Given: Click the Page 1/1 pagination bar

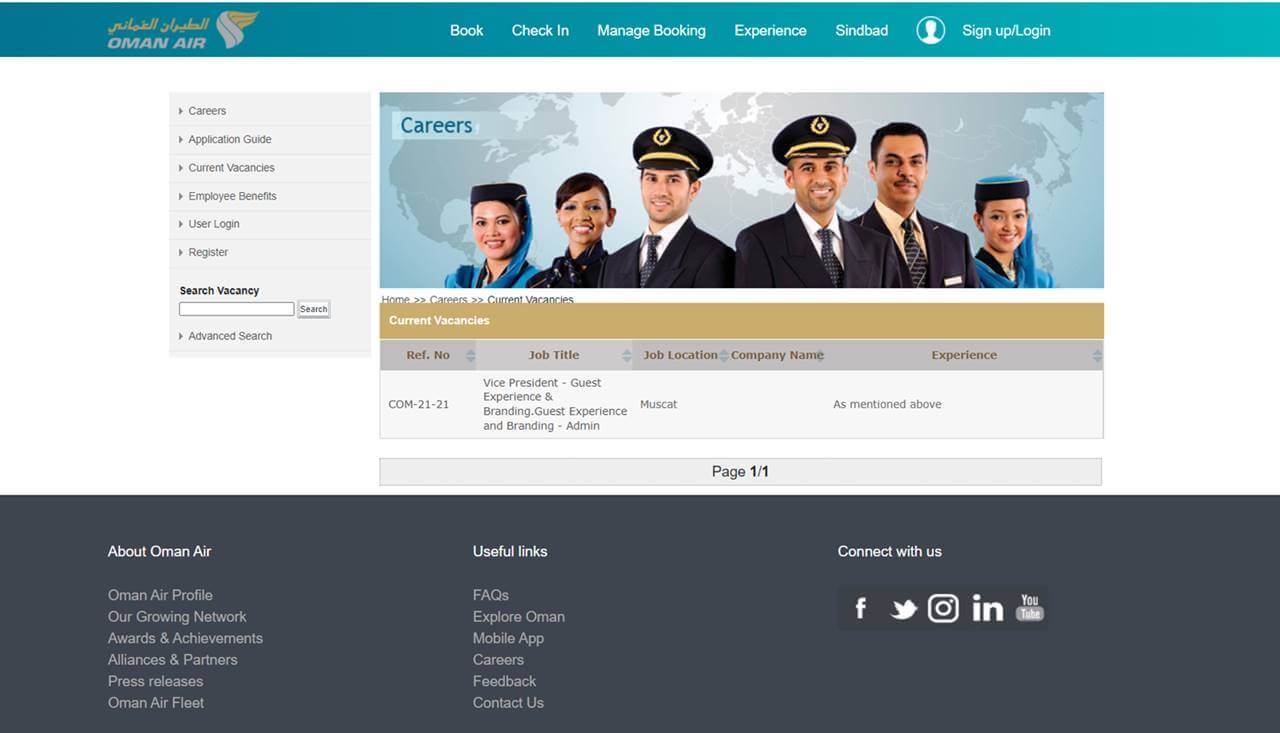Looking at the screenshot, I should pyautogui.click(x=741, y=472).
